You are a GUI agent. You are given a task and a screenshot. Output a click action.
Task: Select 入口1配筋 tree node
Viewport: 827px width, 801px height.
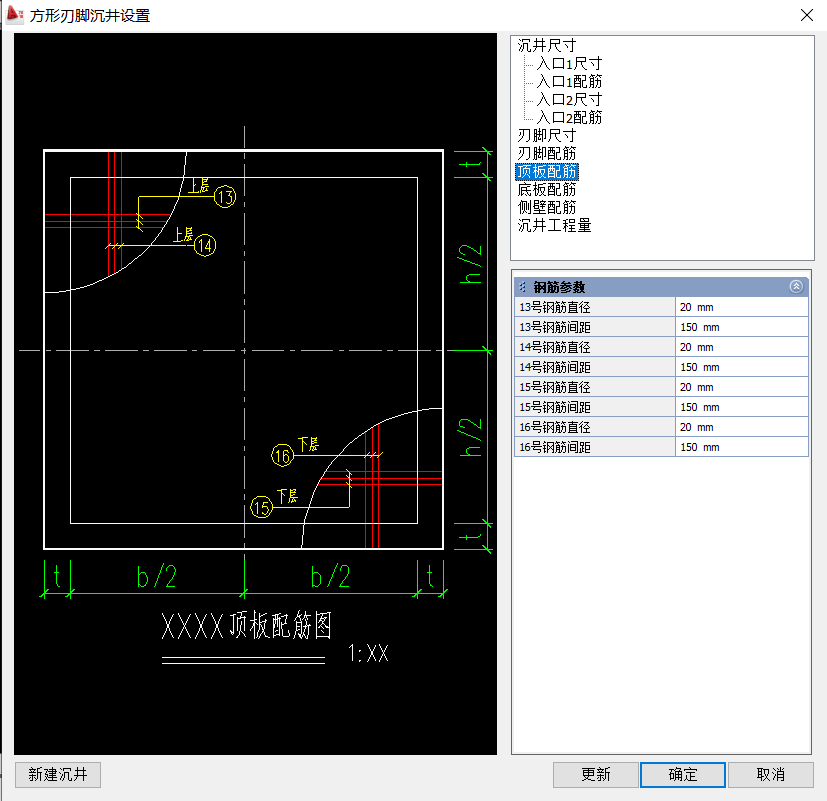coord(568,82)
